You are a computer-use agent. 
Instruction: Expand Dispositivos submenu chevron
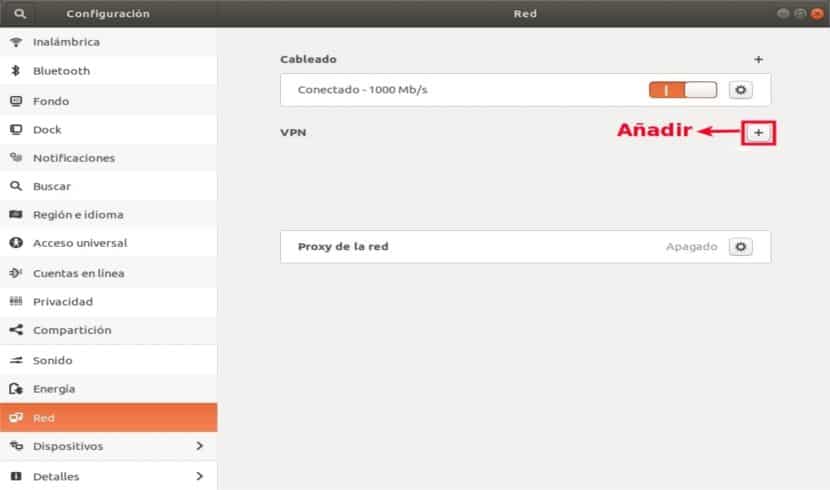click(x=200, y=446)
